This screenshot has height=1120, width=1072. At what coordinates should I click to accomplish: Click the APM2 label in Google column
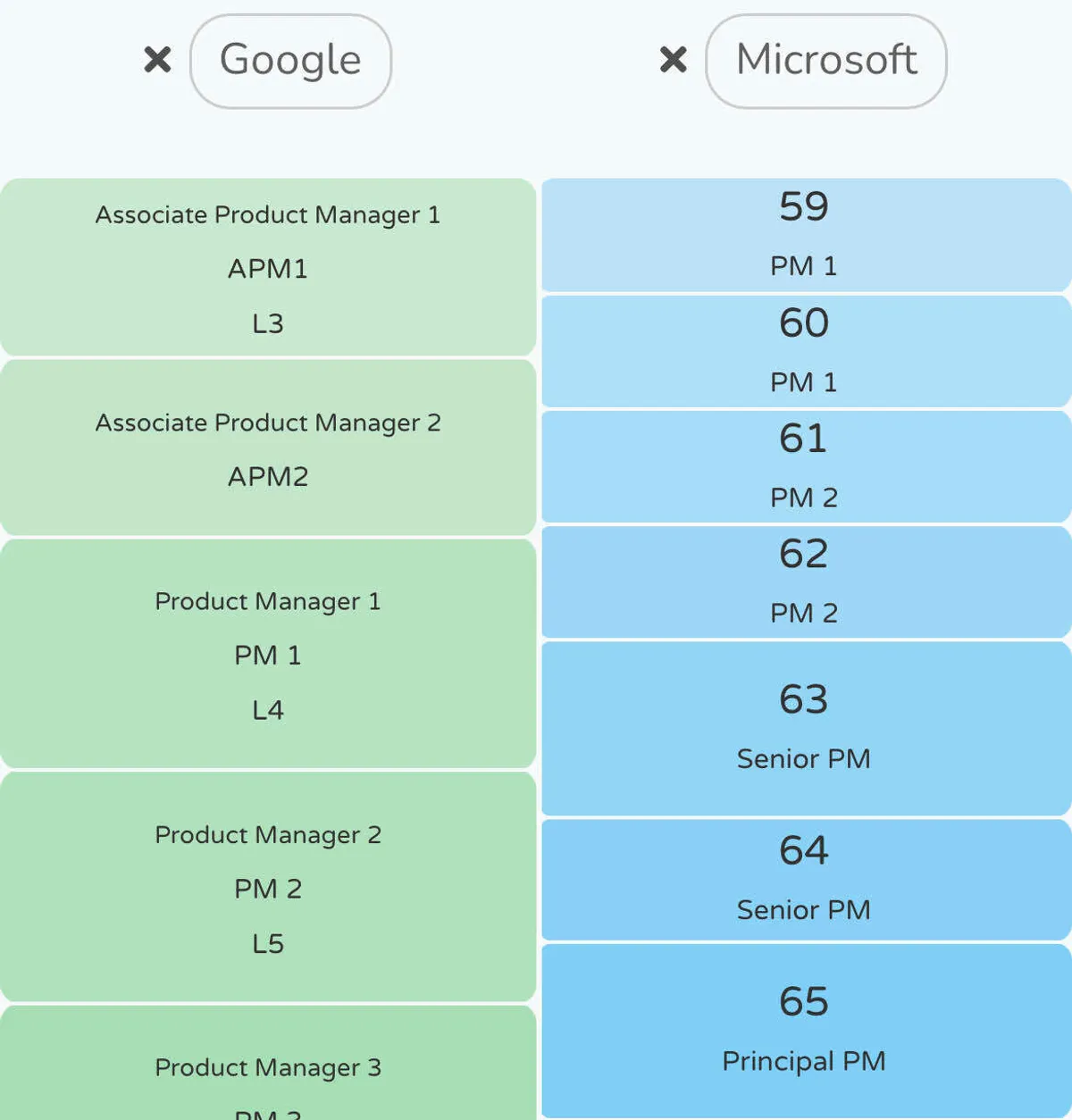coord(268,477)
